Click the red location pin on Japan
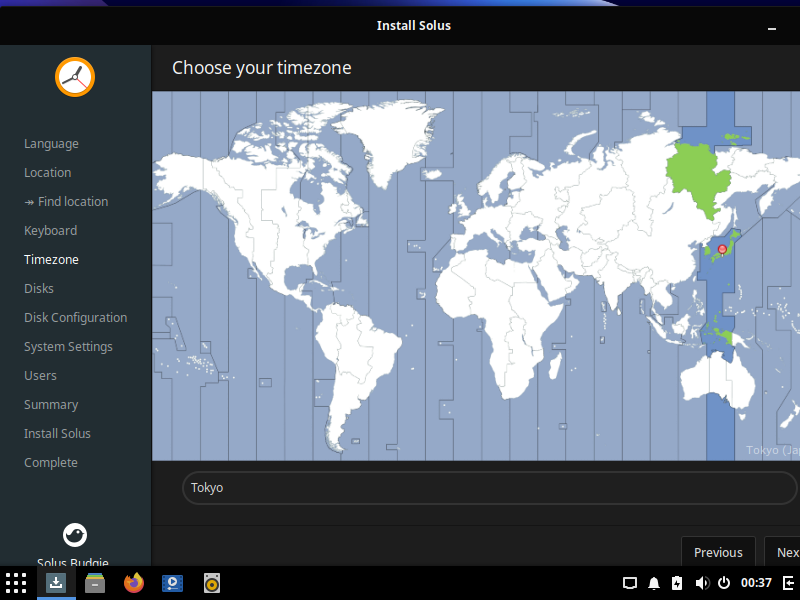The width and height of the screenshot is (800, 600). pyautogui.click(x=722, y=249)
